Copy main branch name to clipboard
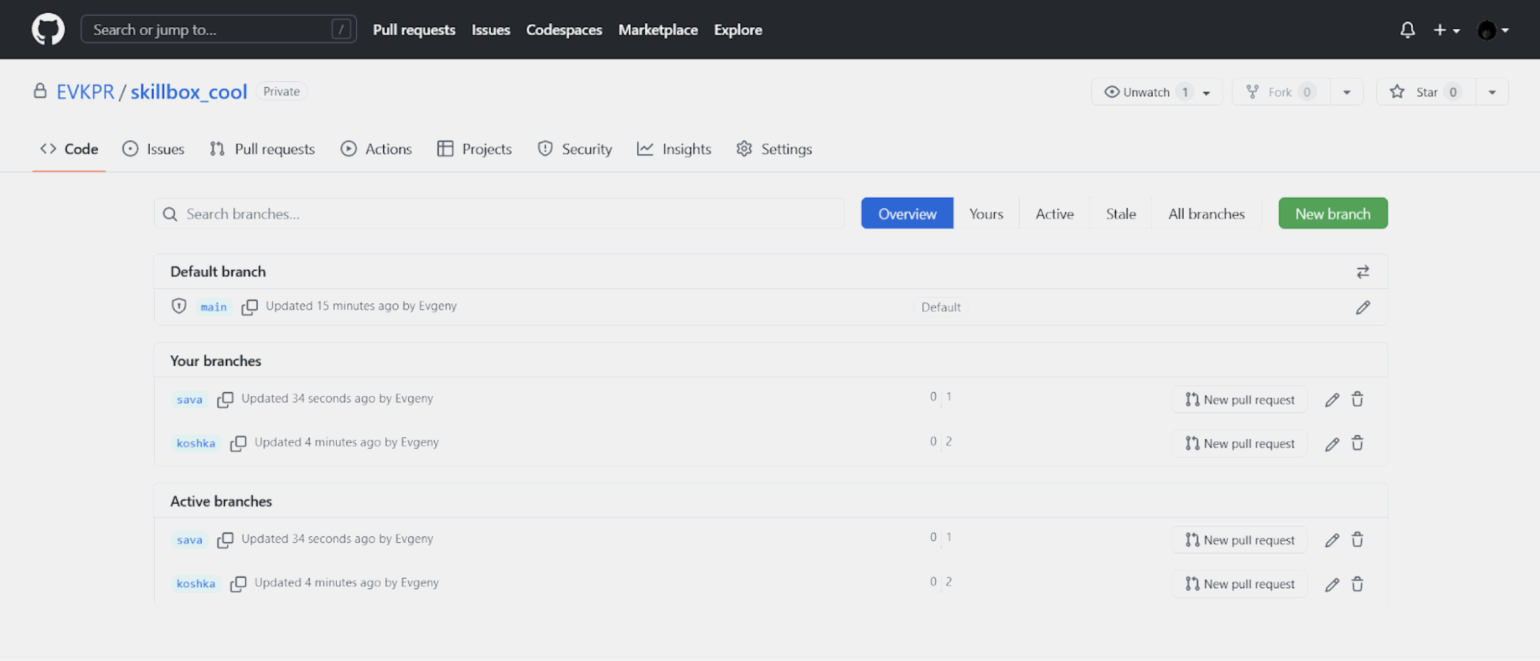This screenshot has height=661, width=1540. pos(250,307)
